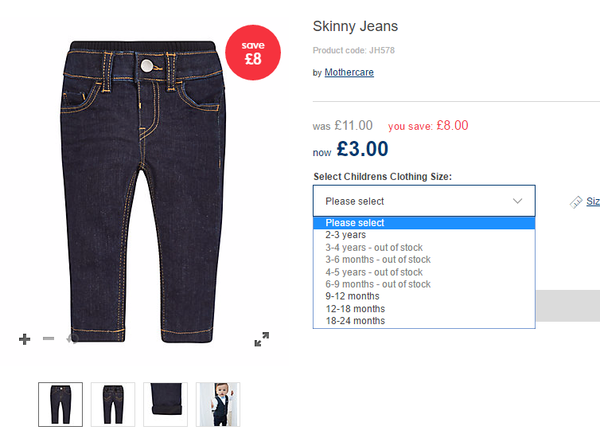View the back of jeans thumbnail
Viewport: 600px width, 442px height.
pyautogui.click(x=113, y=404)
